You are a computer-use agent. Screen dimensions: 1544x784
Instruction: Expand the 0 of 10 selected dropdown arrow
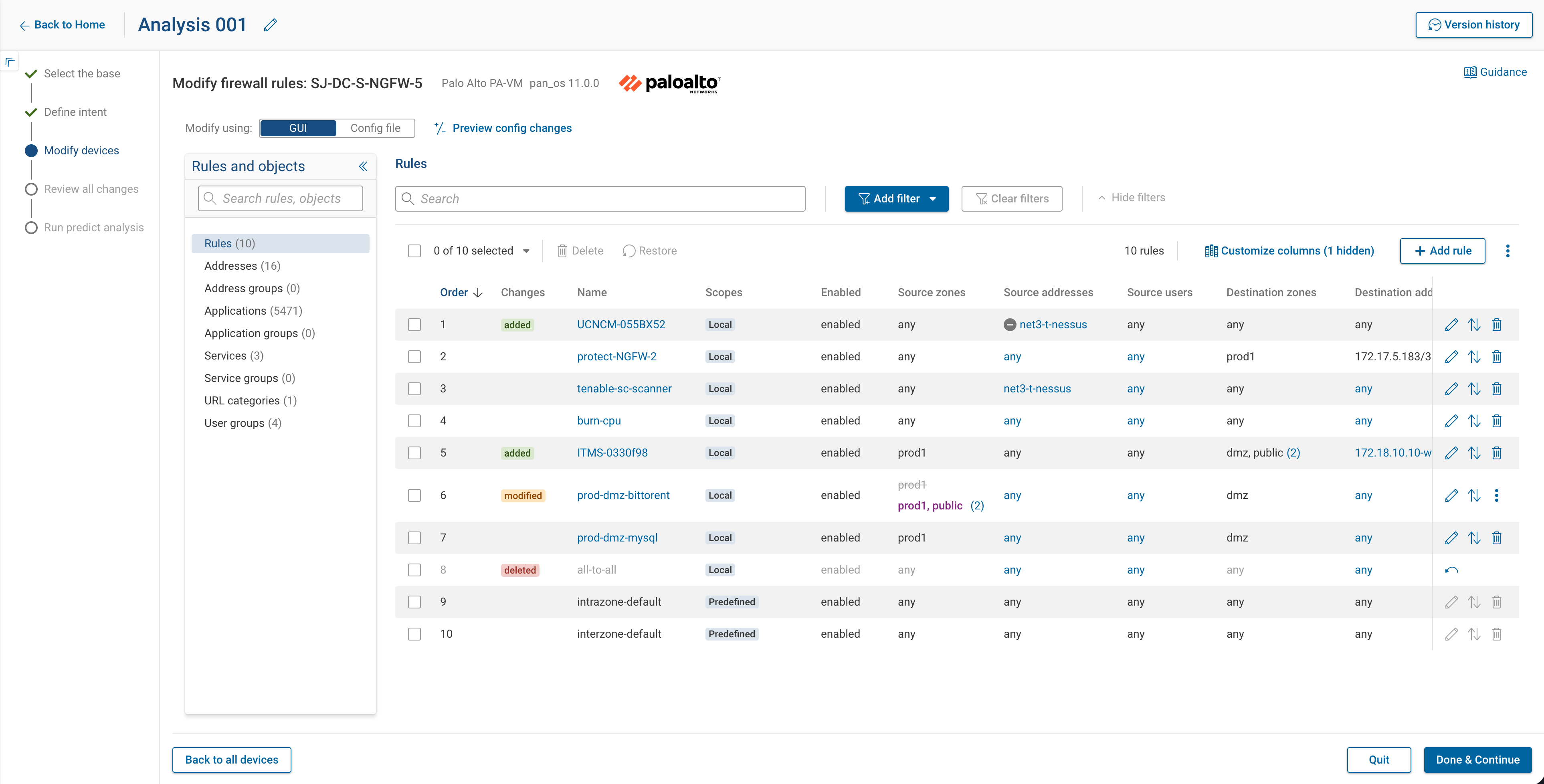[526, 251]
